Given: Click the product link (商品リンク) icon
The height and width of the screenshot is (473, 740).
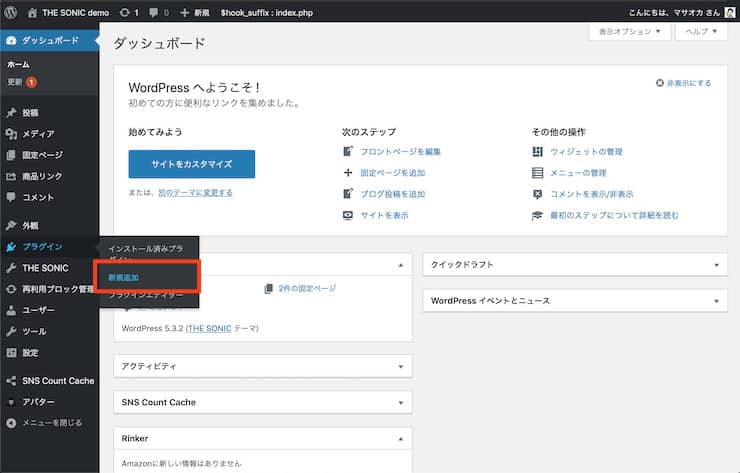Looking at the screenshot, I should click(x=11, y=176).
